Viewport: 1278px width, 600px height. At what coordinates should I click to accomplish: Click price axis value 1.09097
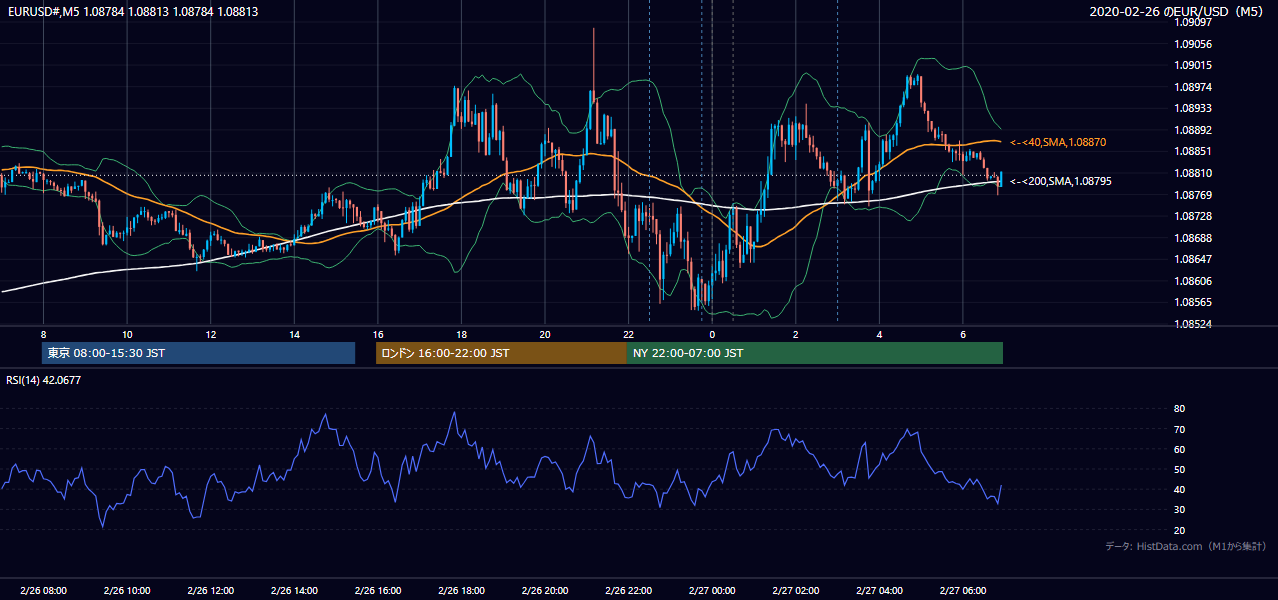point(1194,22)
